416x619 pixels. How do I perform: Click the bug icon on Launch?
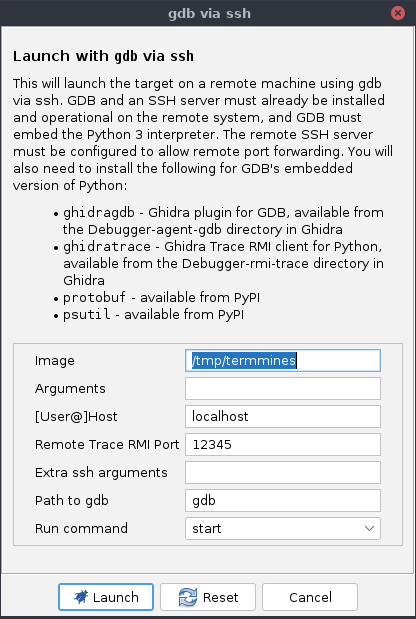click(81, 597)
